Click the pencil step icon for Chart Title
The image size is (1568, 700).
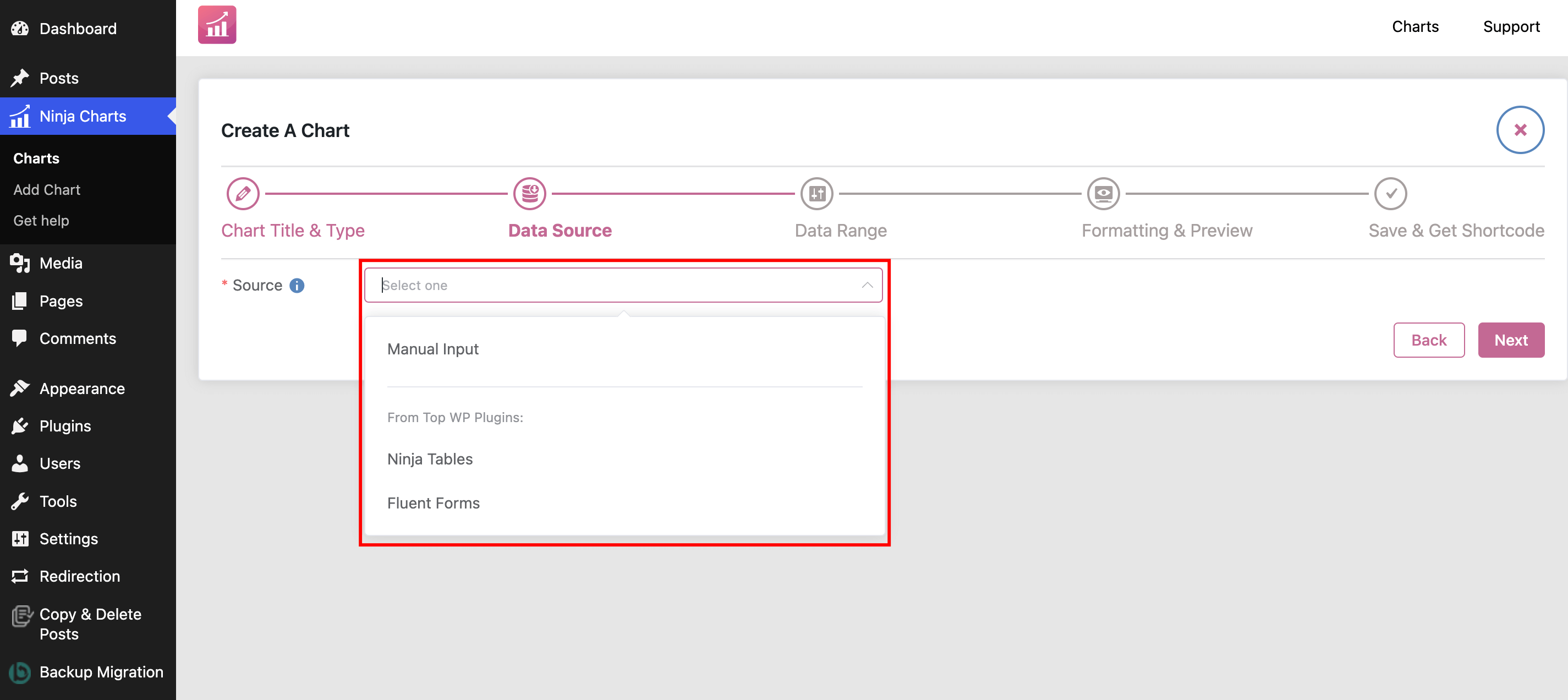243,194
